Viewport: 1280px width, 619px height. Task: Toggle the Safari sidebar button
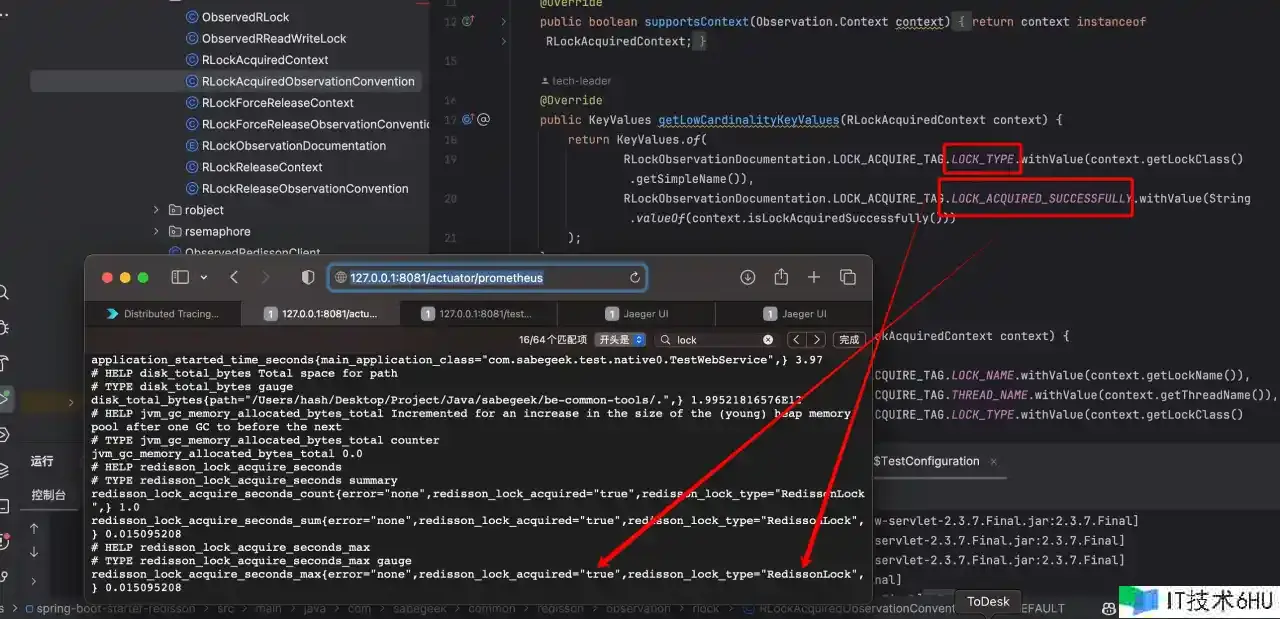(x=180, y=277)
